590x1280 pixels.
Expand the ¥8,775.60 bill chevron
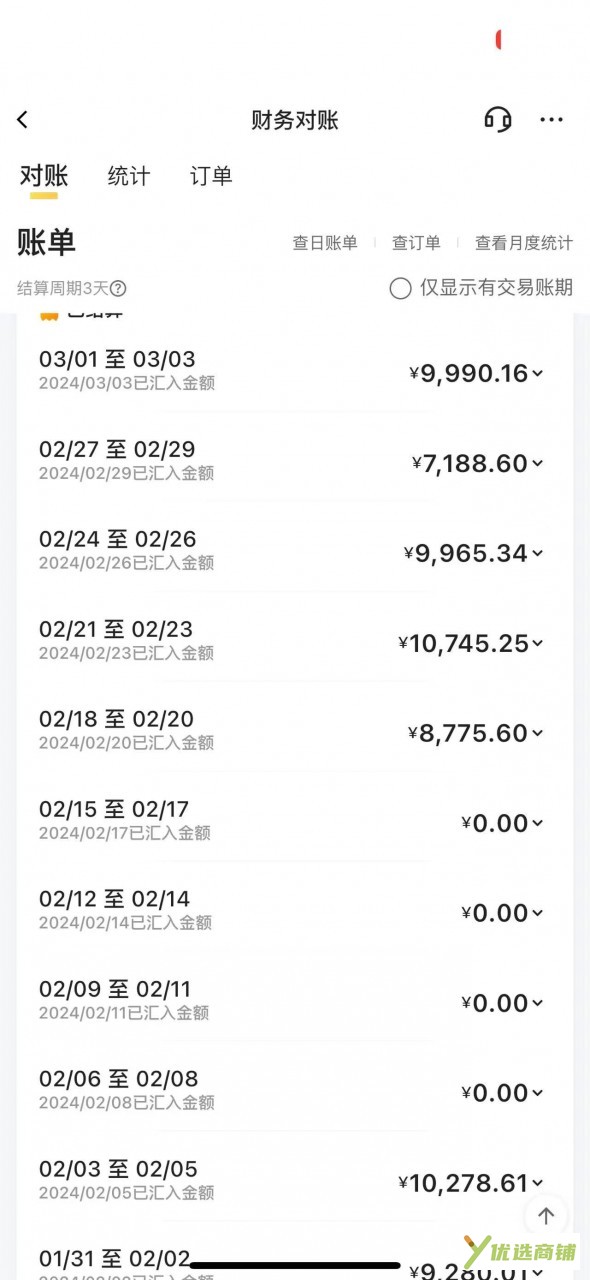(x=538, y=734)
